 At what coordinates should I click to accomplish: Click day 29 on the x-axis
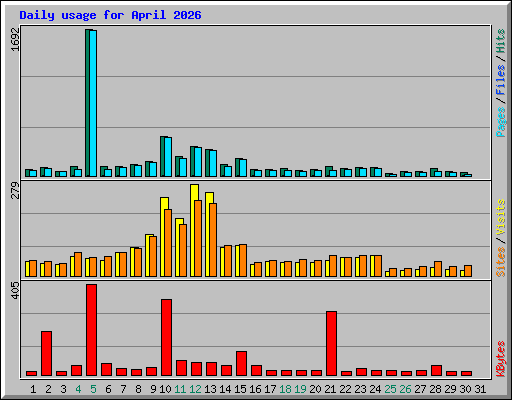pos(450,389)
